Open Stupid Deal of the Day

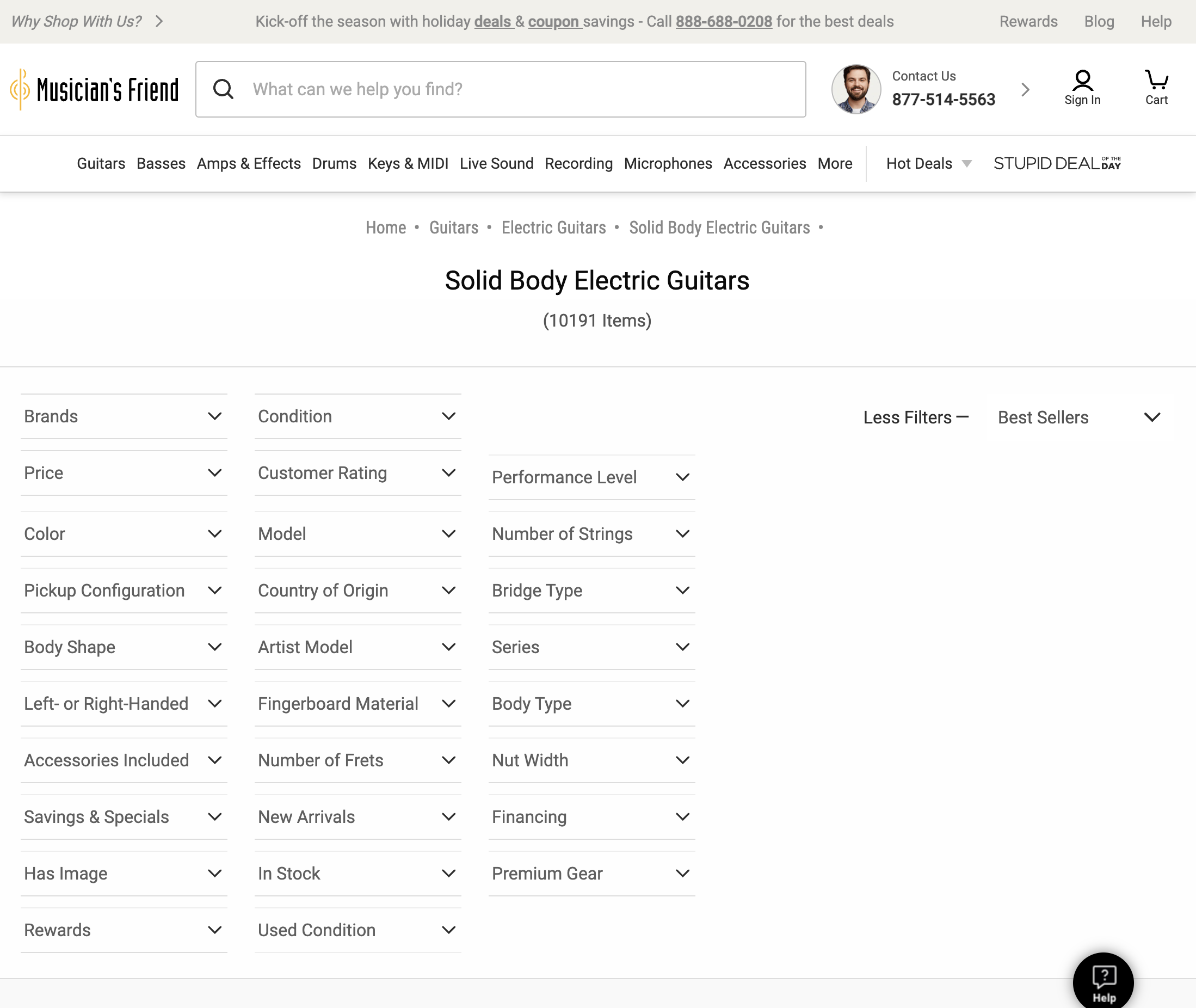click(x=1058, y=163)
